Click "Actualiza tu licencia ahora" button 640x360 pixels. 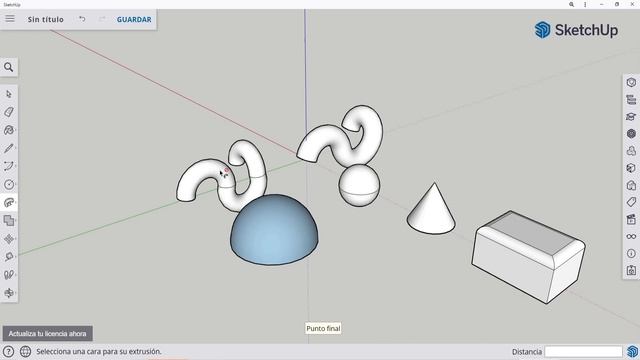47,333
